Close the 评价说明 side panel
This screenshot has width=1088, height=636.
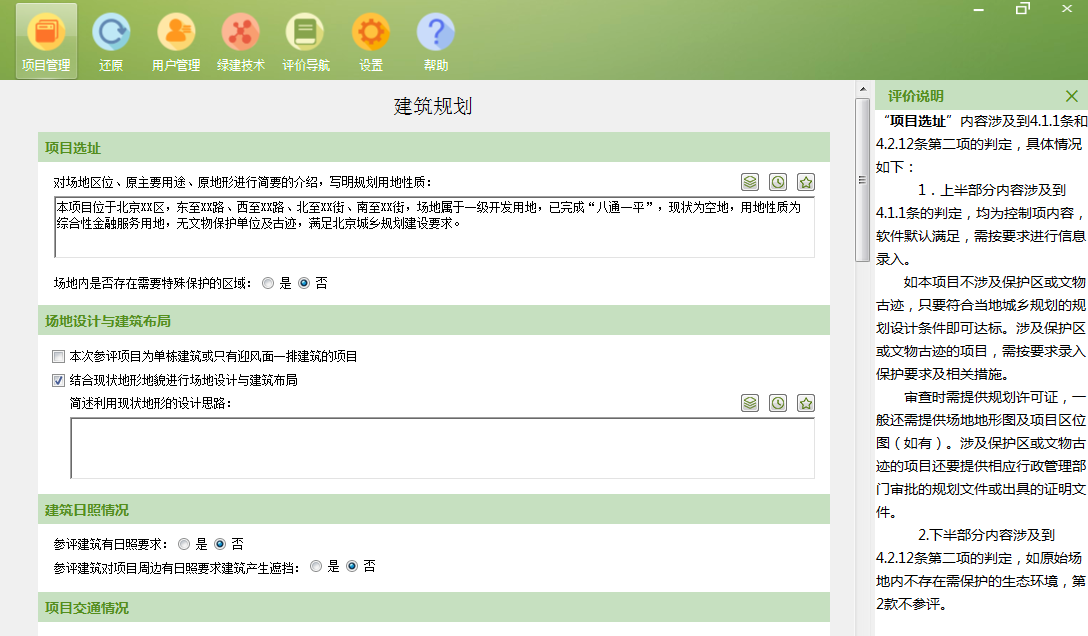1071,96
